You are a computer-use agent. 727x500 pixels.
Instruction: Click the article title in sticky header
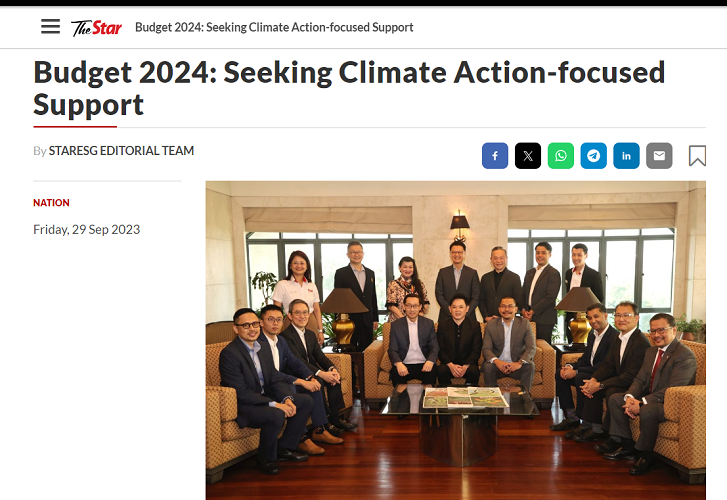click(x=274, y=28)
